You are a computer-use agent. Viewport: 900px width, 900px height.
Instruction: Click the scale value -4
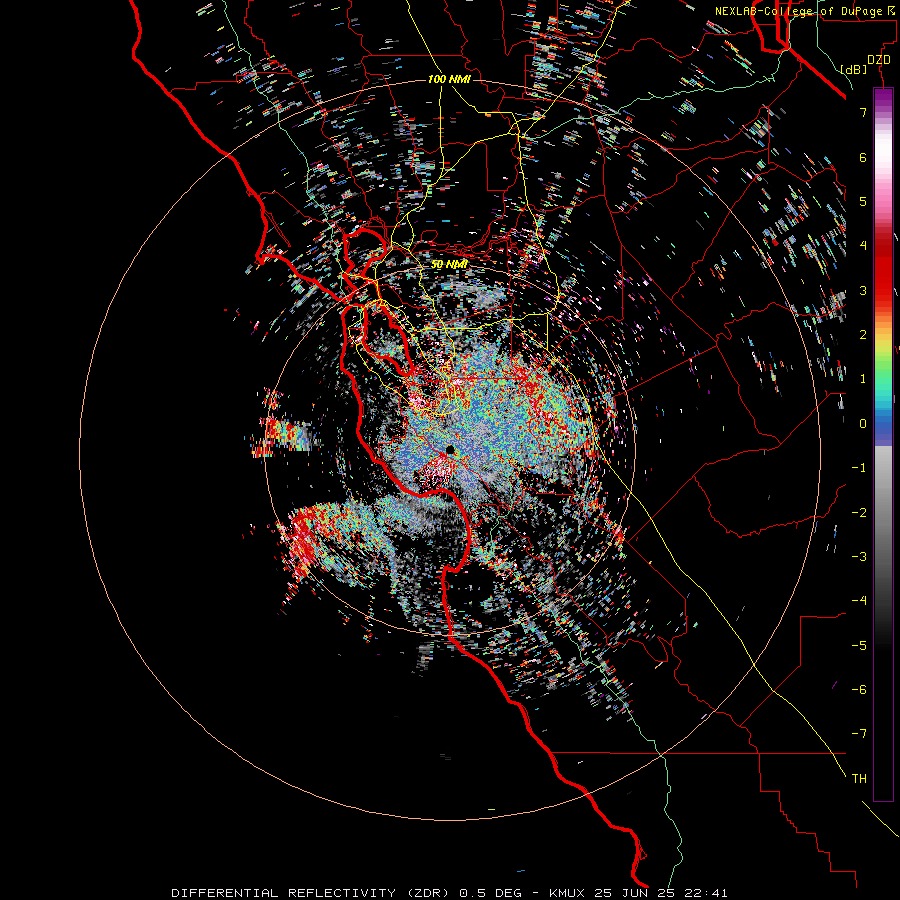click(859, 601)
